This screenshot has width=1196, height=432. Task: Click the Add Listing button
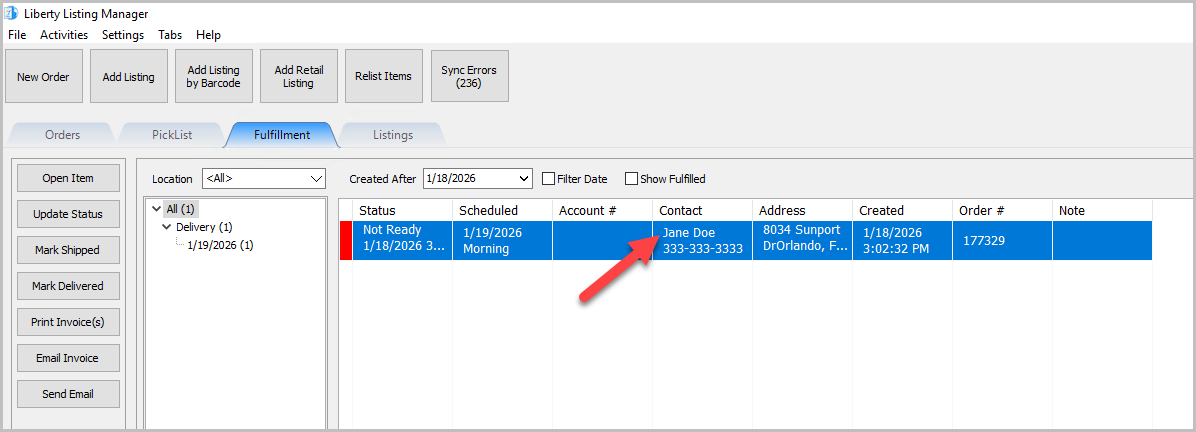point(128,76)
